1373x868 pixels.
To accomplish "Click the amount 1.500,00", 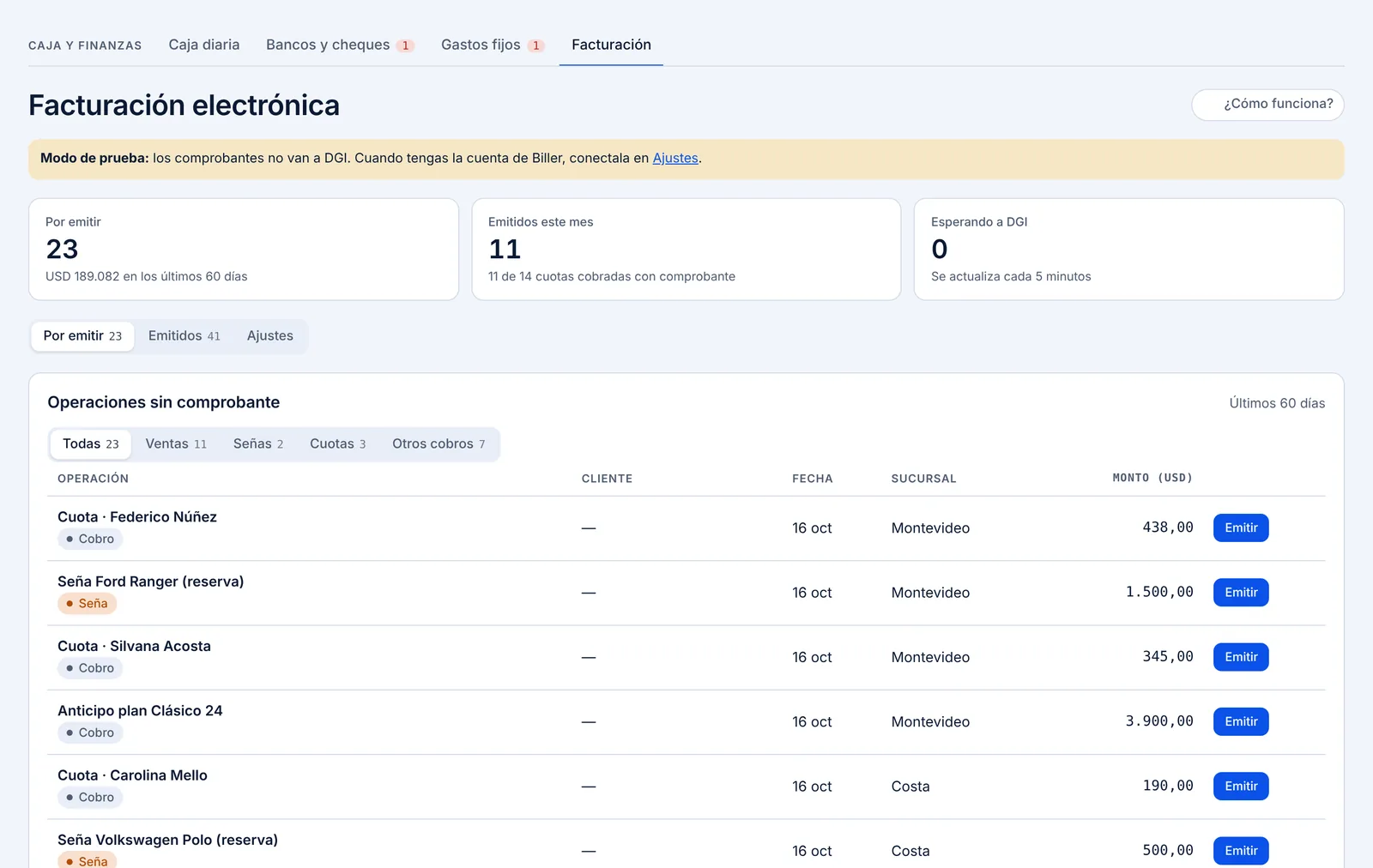I will 1159,592.
